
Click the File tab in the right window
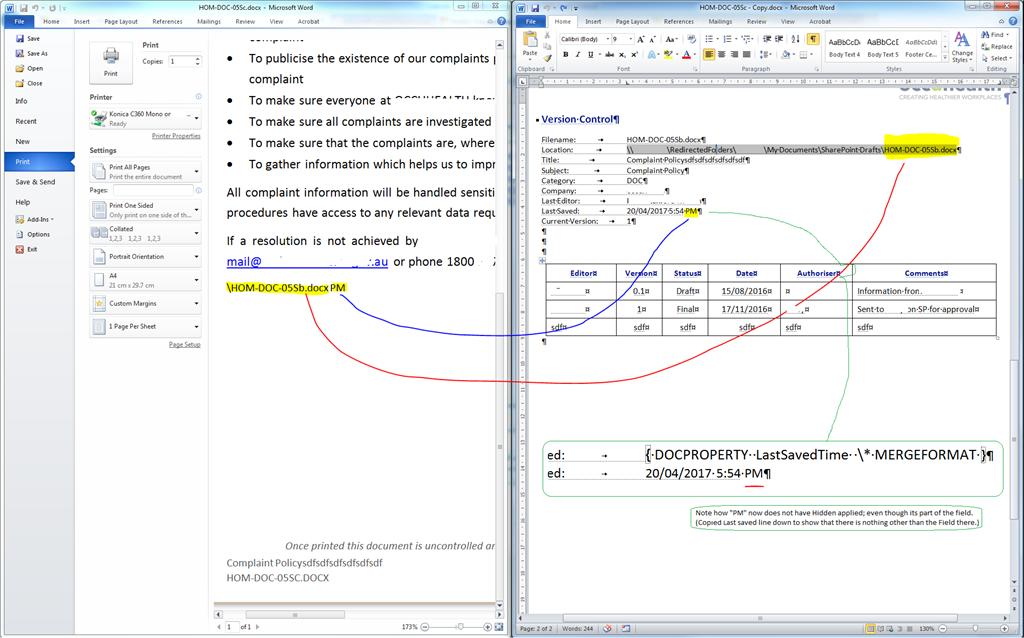(530, 22)
